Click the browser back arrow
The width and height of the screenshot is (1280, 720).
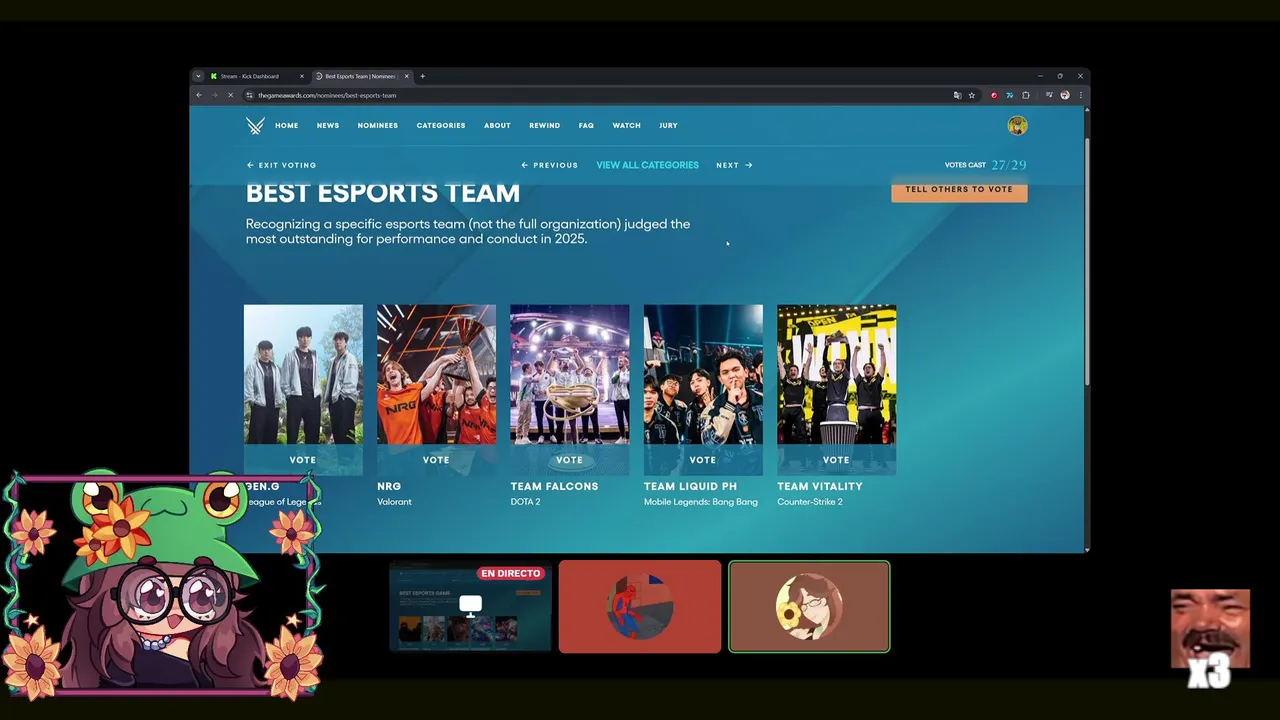tap(199, 95)
